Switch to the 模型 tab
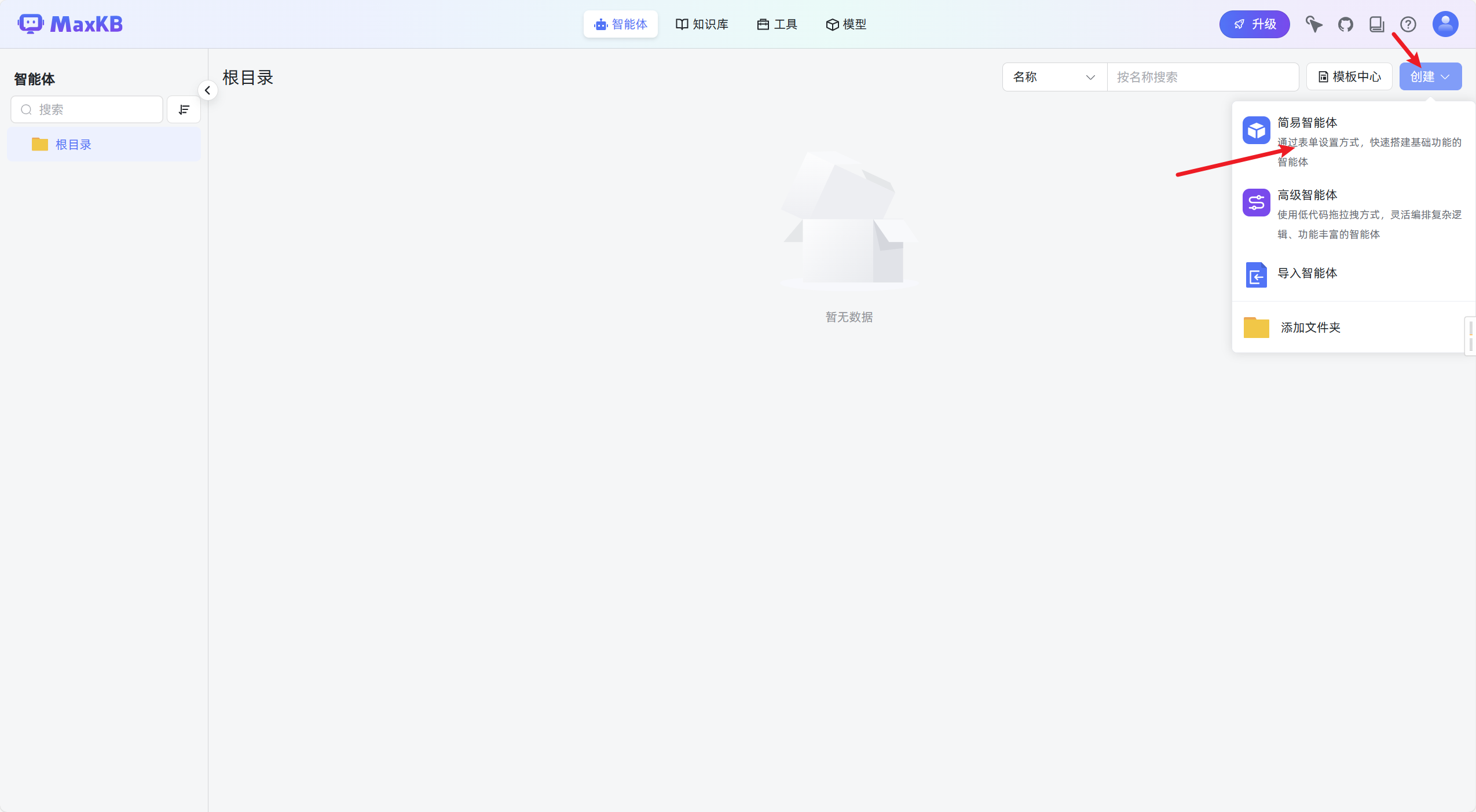Image resolution: width=1476 pixels, height=812 pixels. coord(846,24)
